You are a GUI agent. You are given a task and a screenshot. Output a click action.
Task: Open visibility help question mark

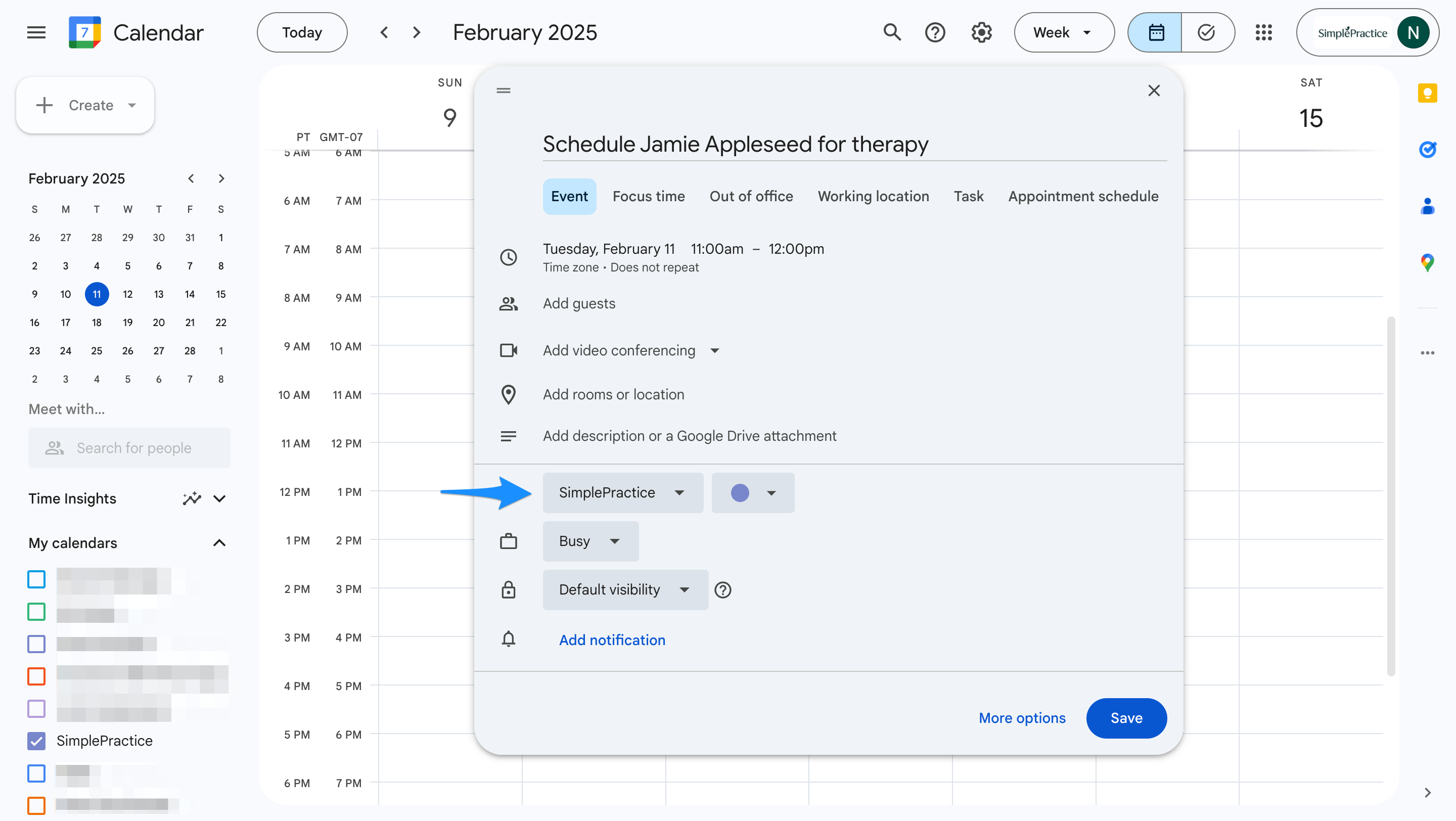click(723, 589)
